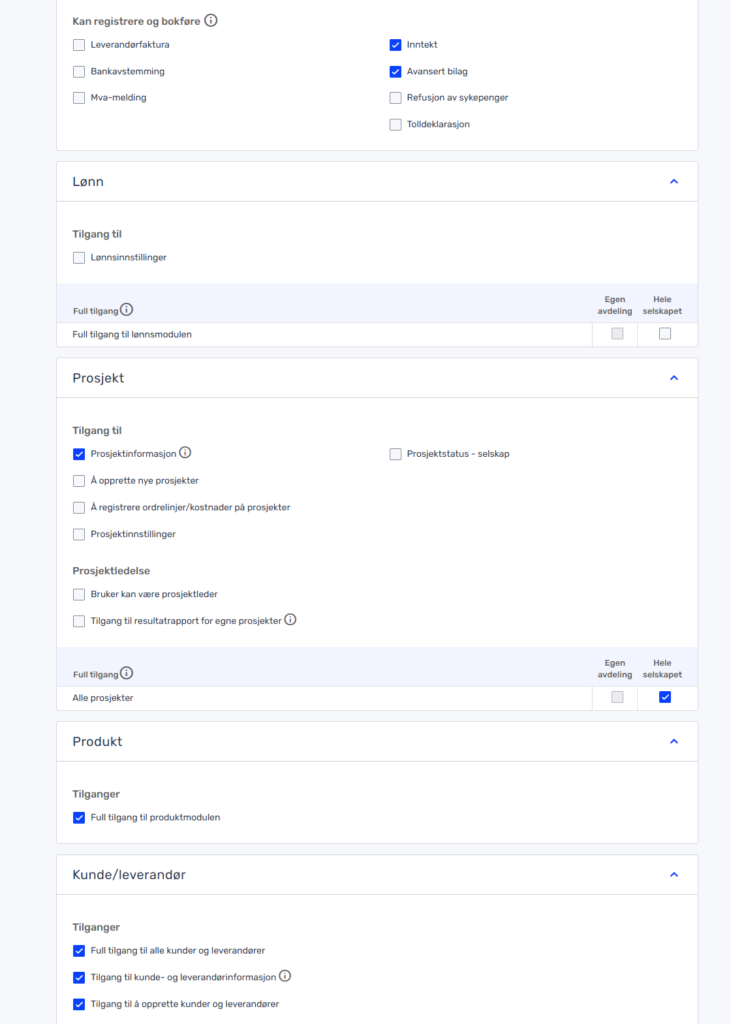Collapse the Lønn section
This screenshot has width=731, height=1024.
point(674,182)
